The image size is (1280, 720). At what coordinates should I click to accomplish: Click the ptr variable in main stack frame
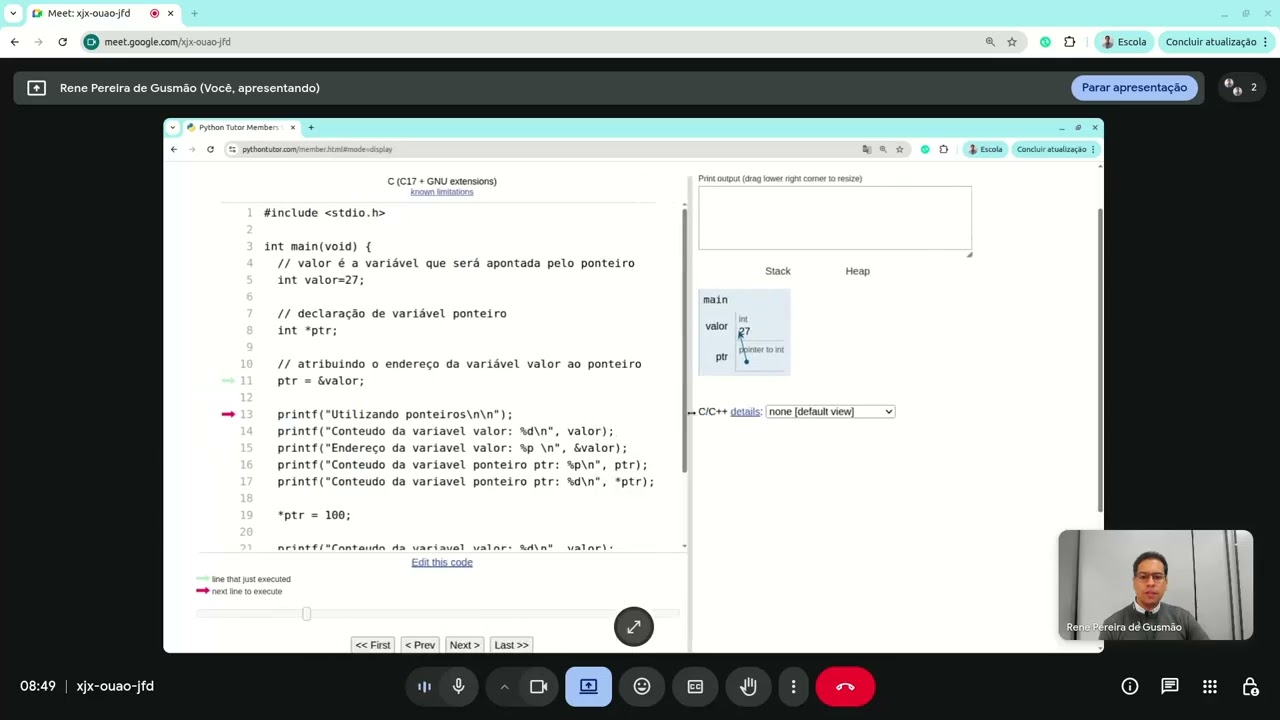pyautogui.click(x=721, y=357)
